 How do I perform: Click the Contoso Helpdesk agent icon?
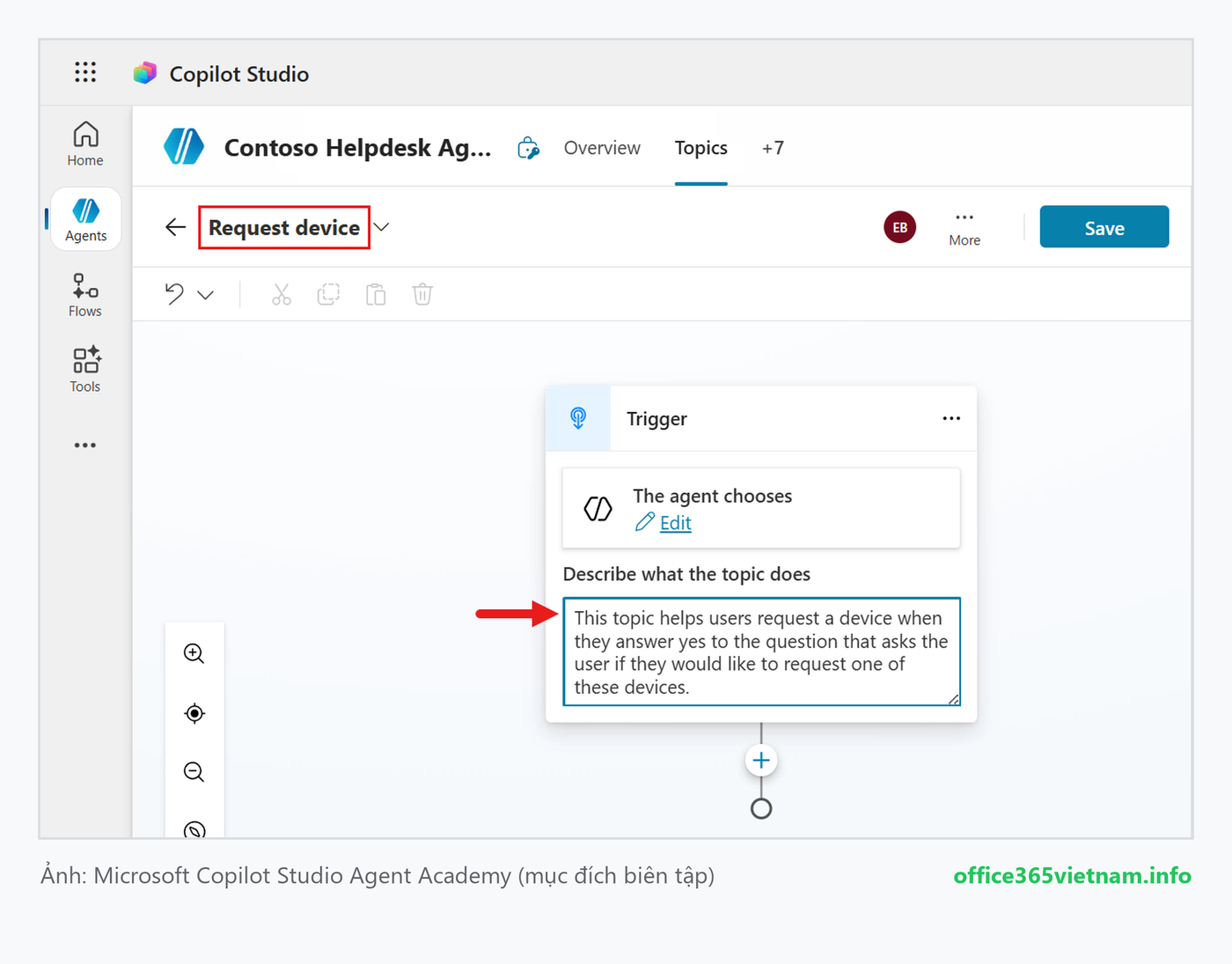[x=184, y=146]
